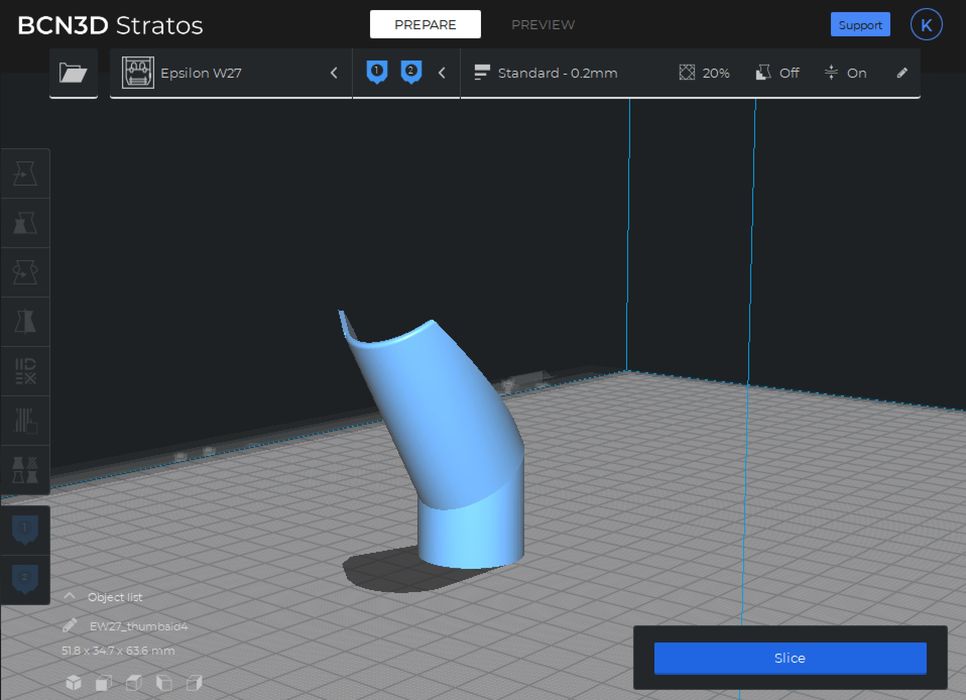The image size is (966, 700).
Task: Click the Support button in header
Action: pos(860,25)
